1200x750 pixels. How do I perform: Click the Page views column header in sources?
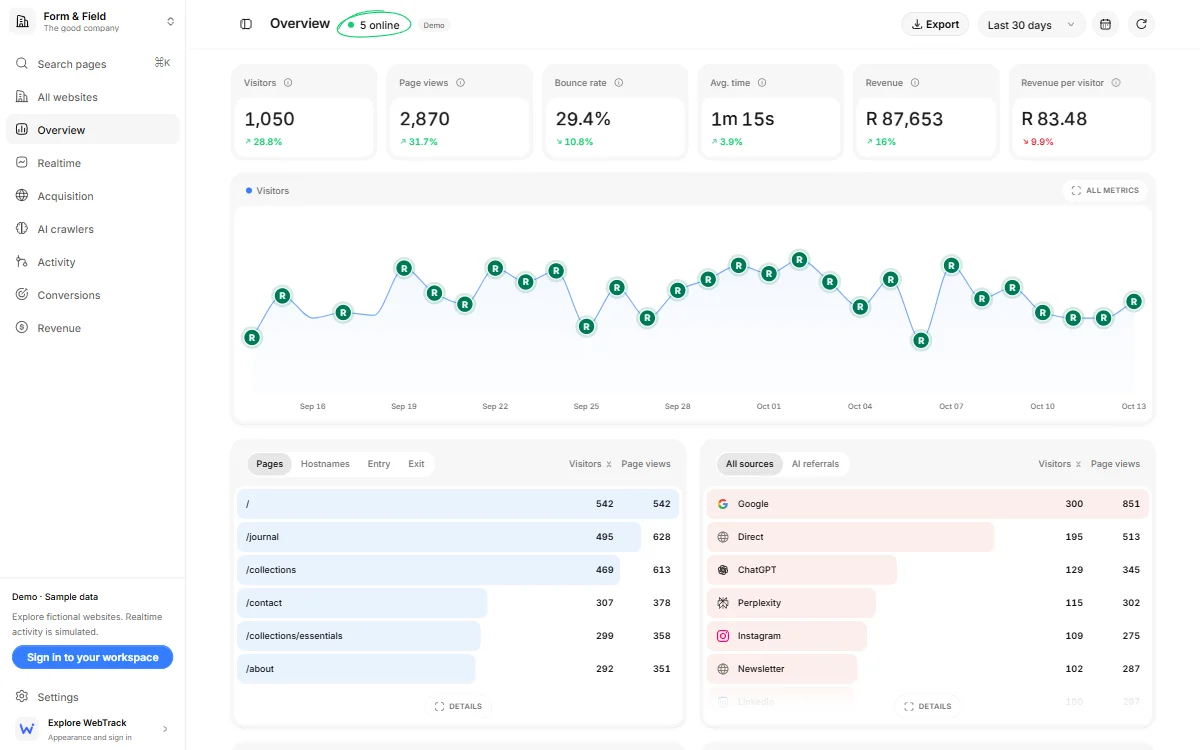coord(1115,464)
